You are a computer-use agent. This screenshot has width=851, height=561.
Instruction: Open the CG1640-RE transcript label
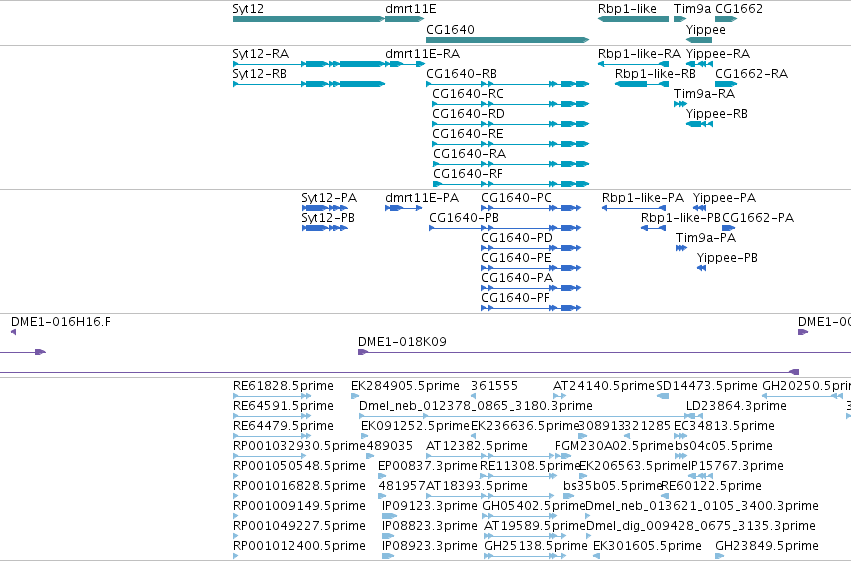click(467, 134)
